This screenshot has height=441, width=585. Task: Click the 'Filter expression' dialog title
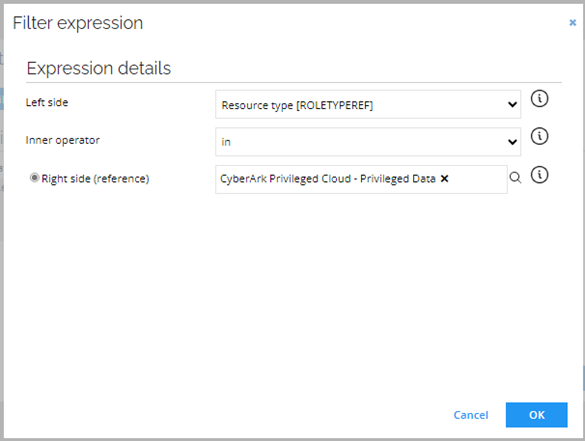(x=78, y=23)
